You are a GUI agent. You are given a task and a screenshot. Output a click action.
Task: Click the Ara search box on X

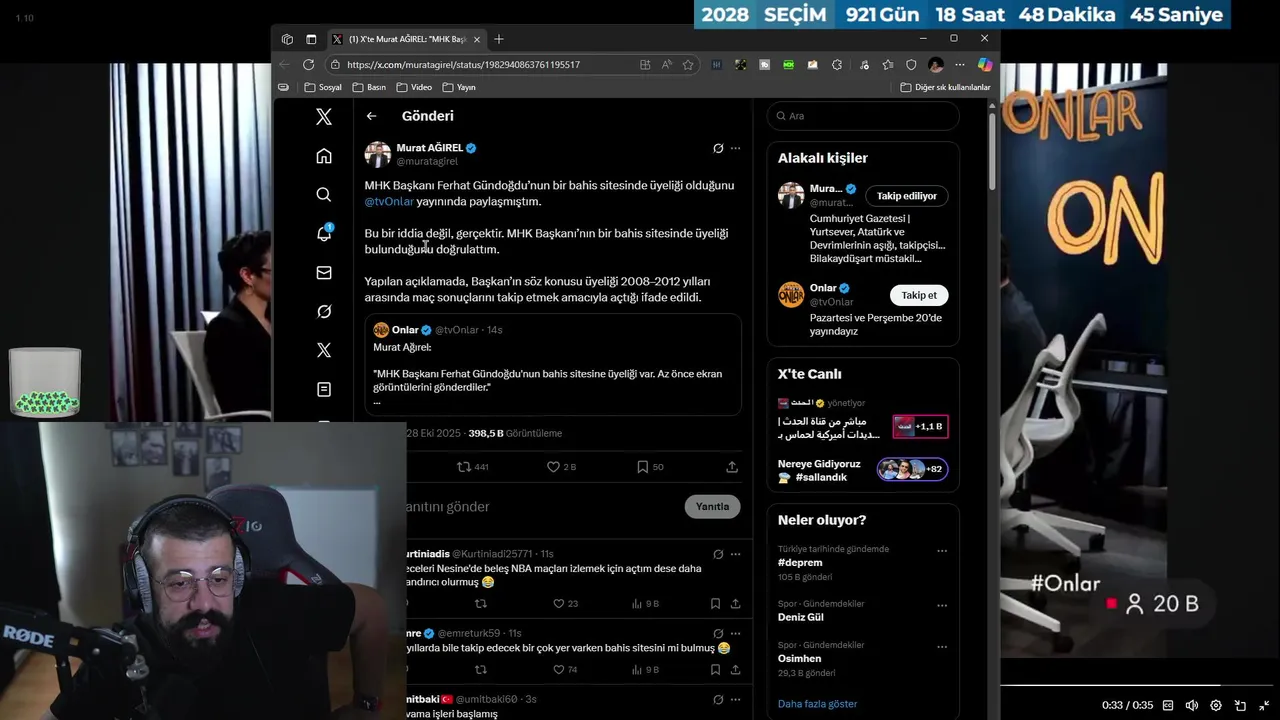863,116
